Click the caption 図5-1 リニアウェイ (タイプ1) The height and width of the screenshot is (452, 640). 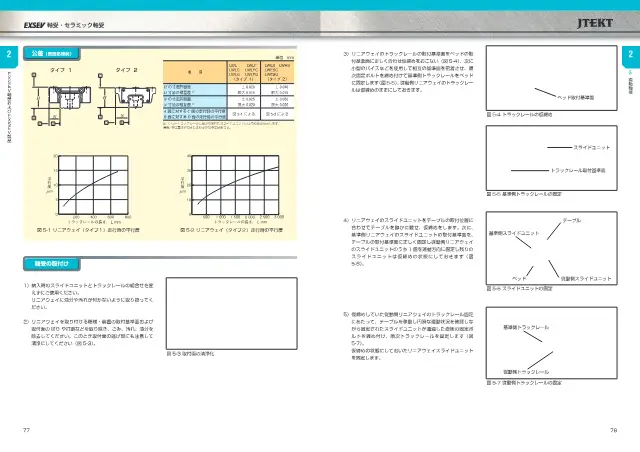88,230
